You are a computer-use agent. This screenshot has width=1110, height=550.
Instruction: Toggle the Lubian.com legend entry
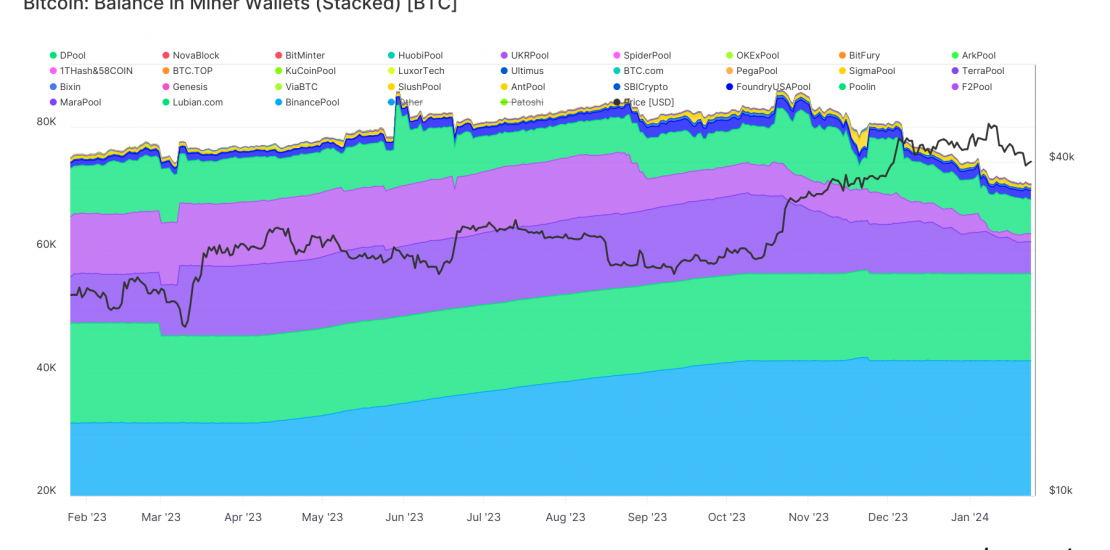197,103
